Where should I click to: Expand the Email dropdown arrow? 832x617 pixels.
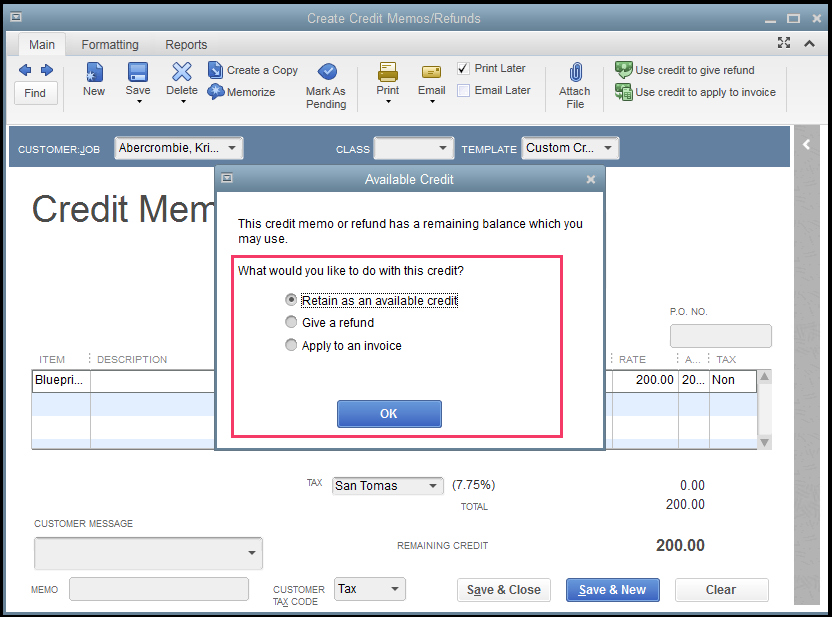pos(432,101)
